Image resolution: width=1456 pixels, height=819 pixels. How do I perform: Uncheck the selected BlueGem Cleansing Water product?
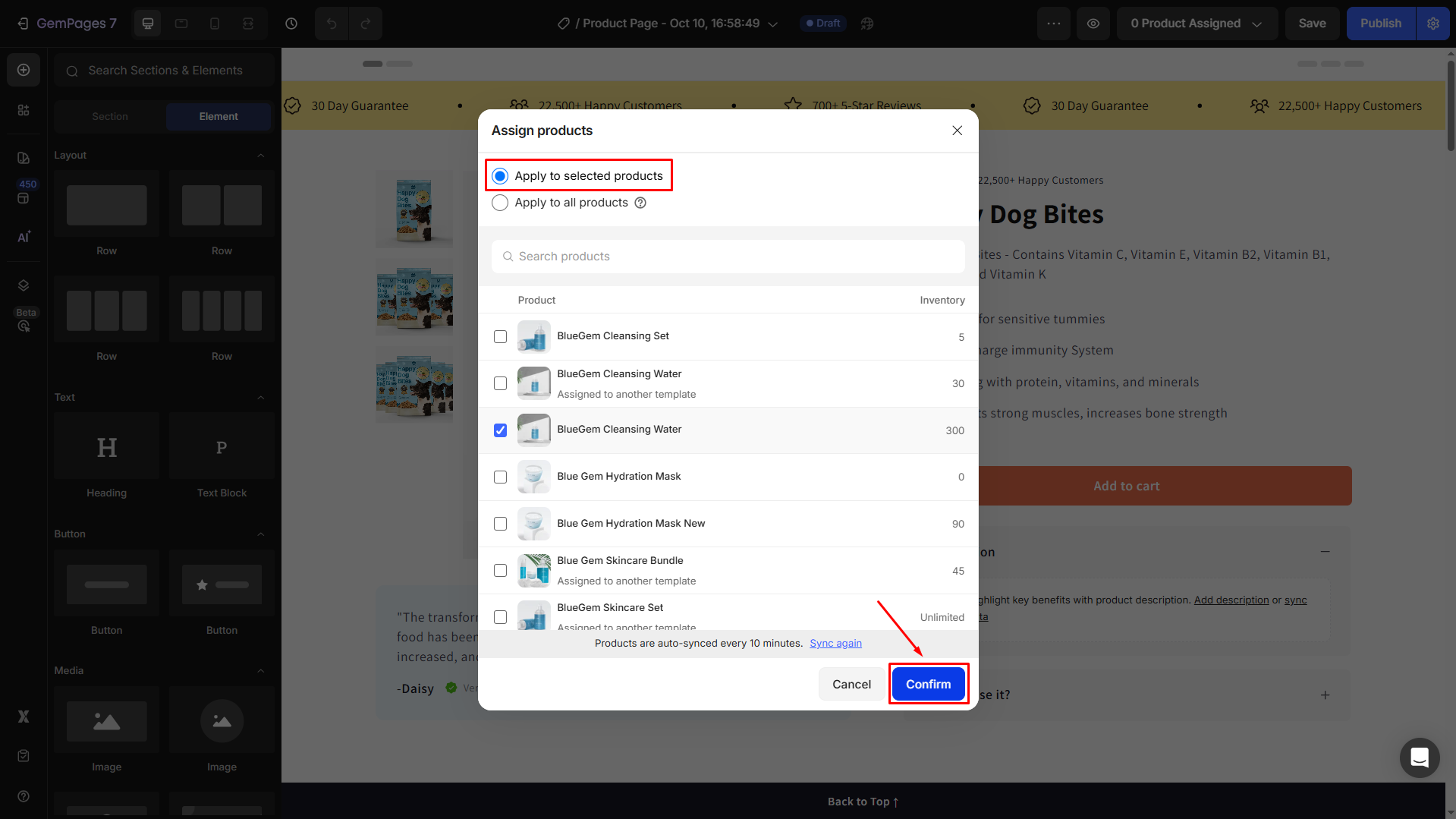[x=500, y=430]
